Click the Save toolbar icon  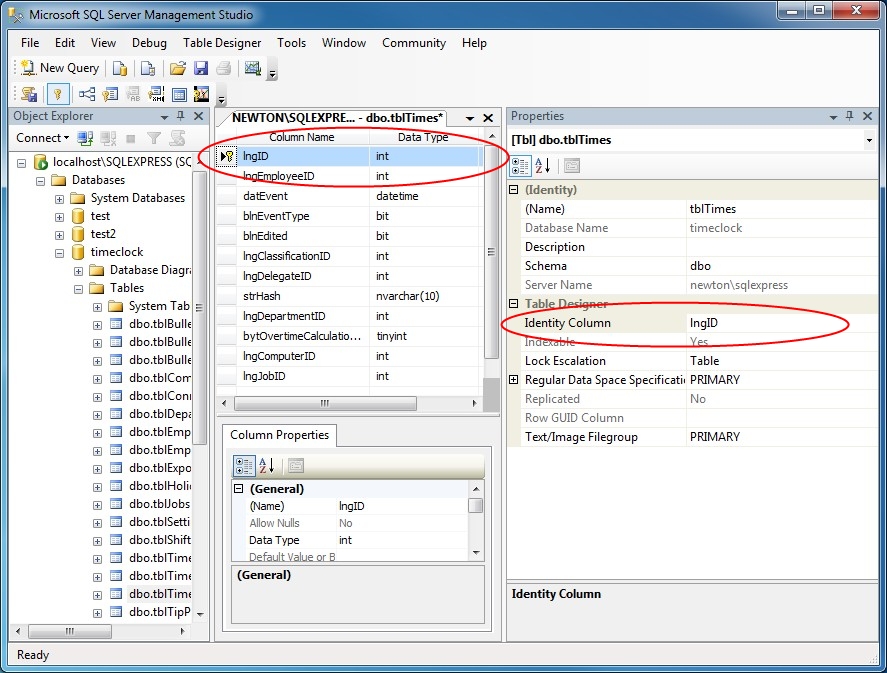(x=201, y=67)
